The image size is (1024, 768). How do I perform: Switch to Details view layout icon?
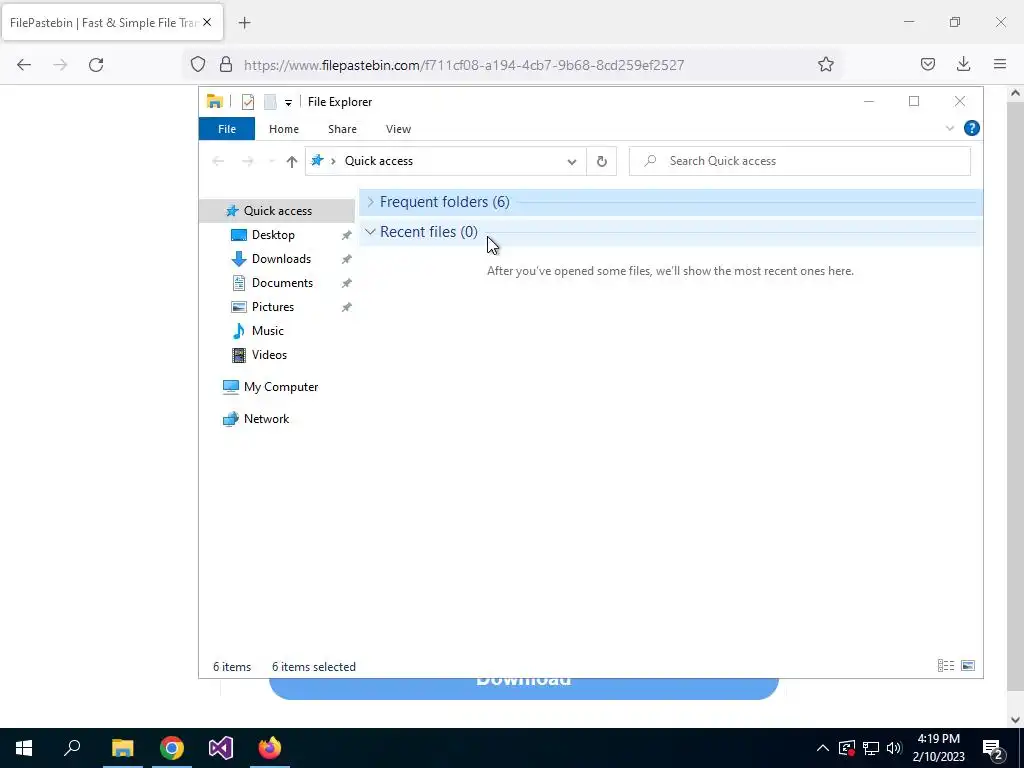pyautogui.click(x=946, y=665)
